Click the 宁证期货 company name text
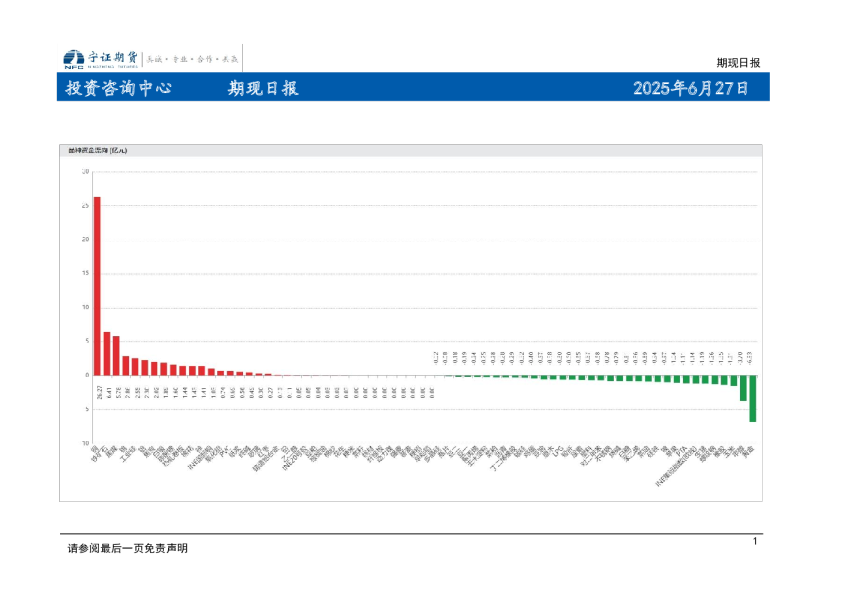 pos(113,58)
